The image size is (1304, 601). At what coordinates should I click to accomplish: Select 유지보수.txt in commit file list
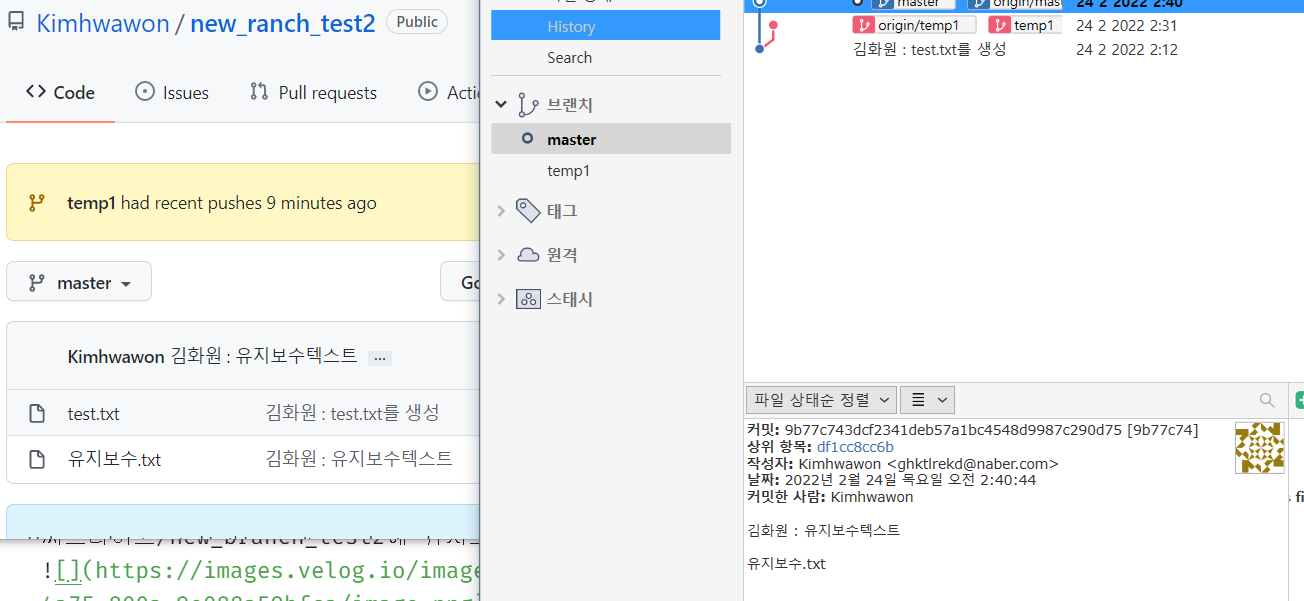point(786,563)
